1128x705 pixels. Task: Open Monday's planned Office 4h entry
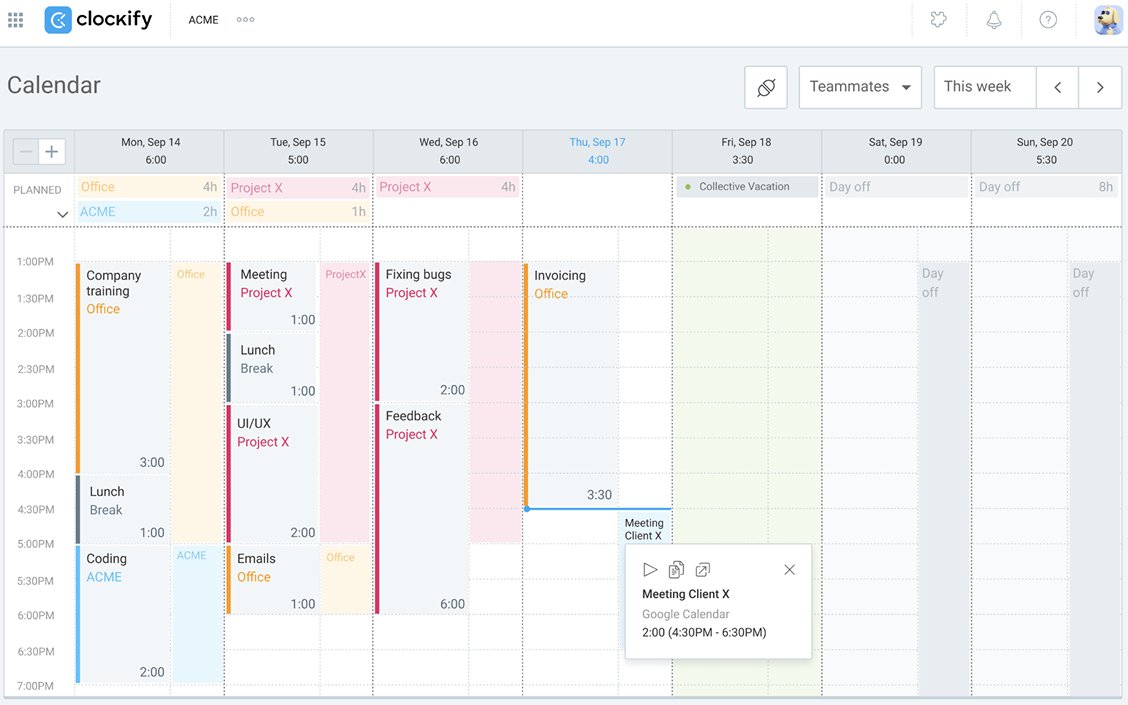point(148,187)
